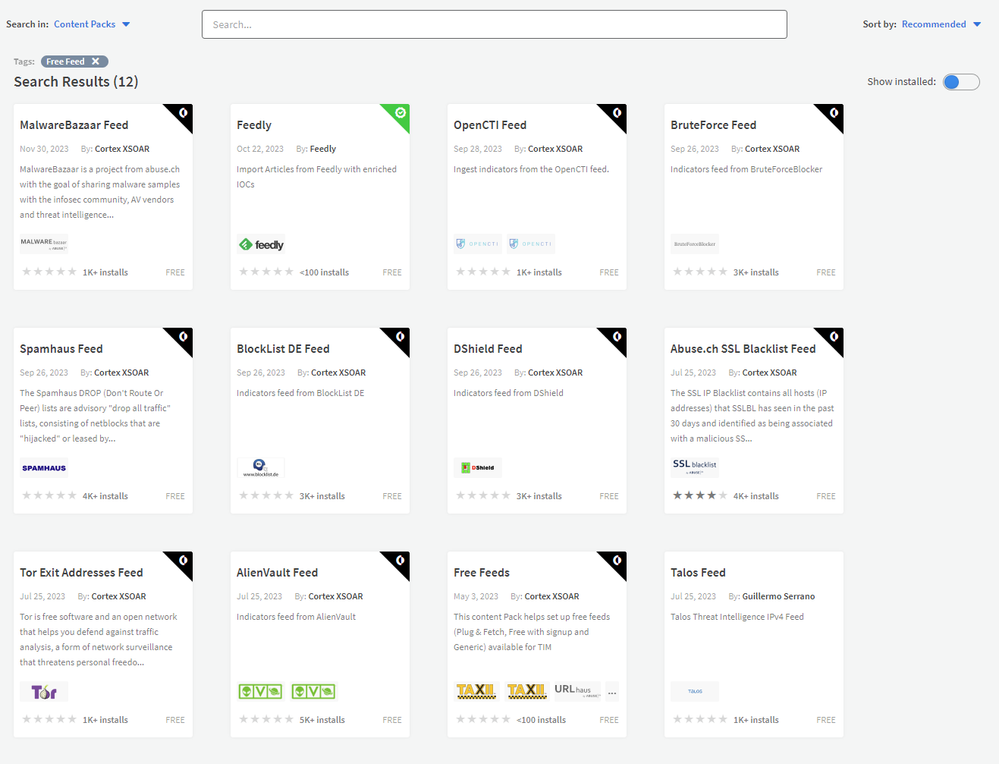Screen dimensions: 999x764
Task: Click the SSL blacklist logo icon
Action: tap(694, 466)
